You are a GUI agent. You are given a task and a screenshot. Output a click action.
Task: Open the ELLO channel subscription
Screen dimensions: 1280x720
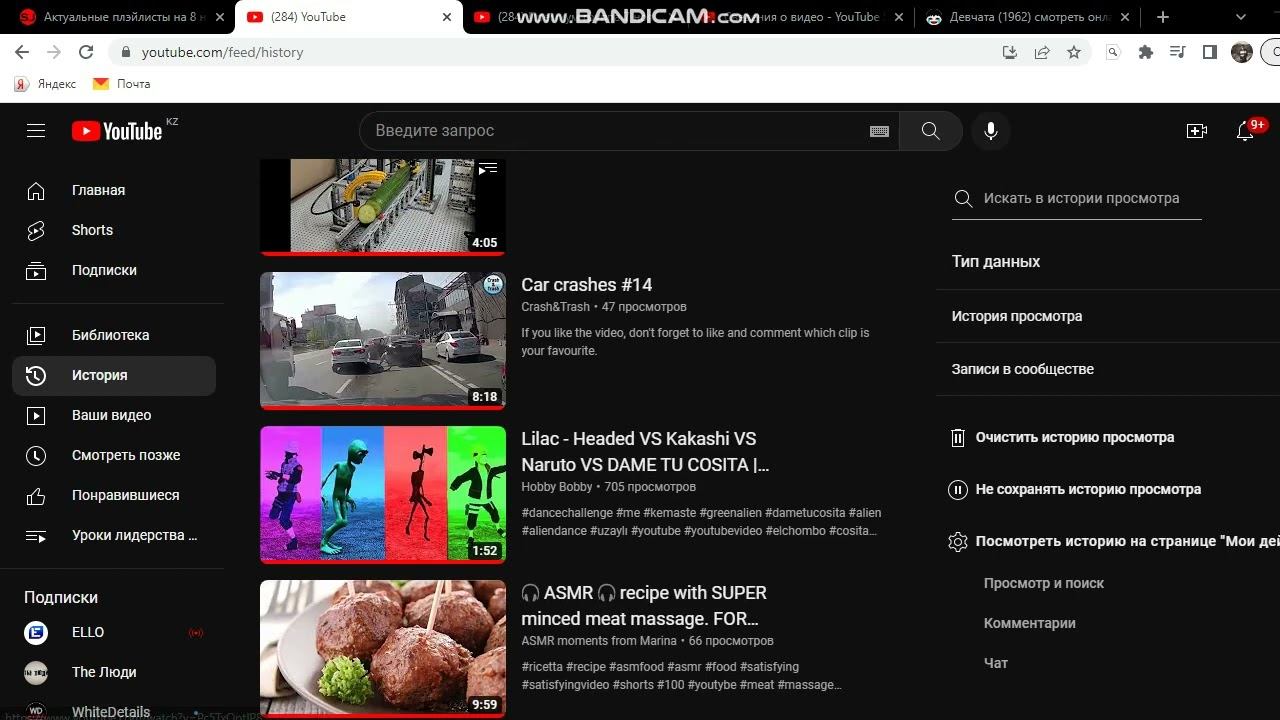point(114,632)
